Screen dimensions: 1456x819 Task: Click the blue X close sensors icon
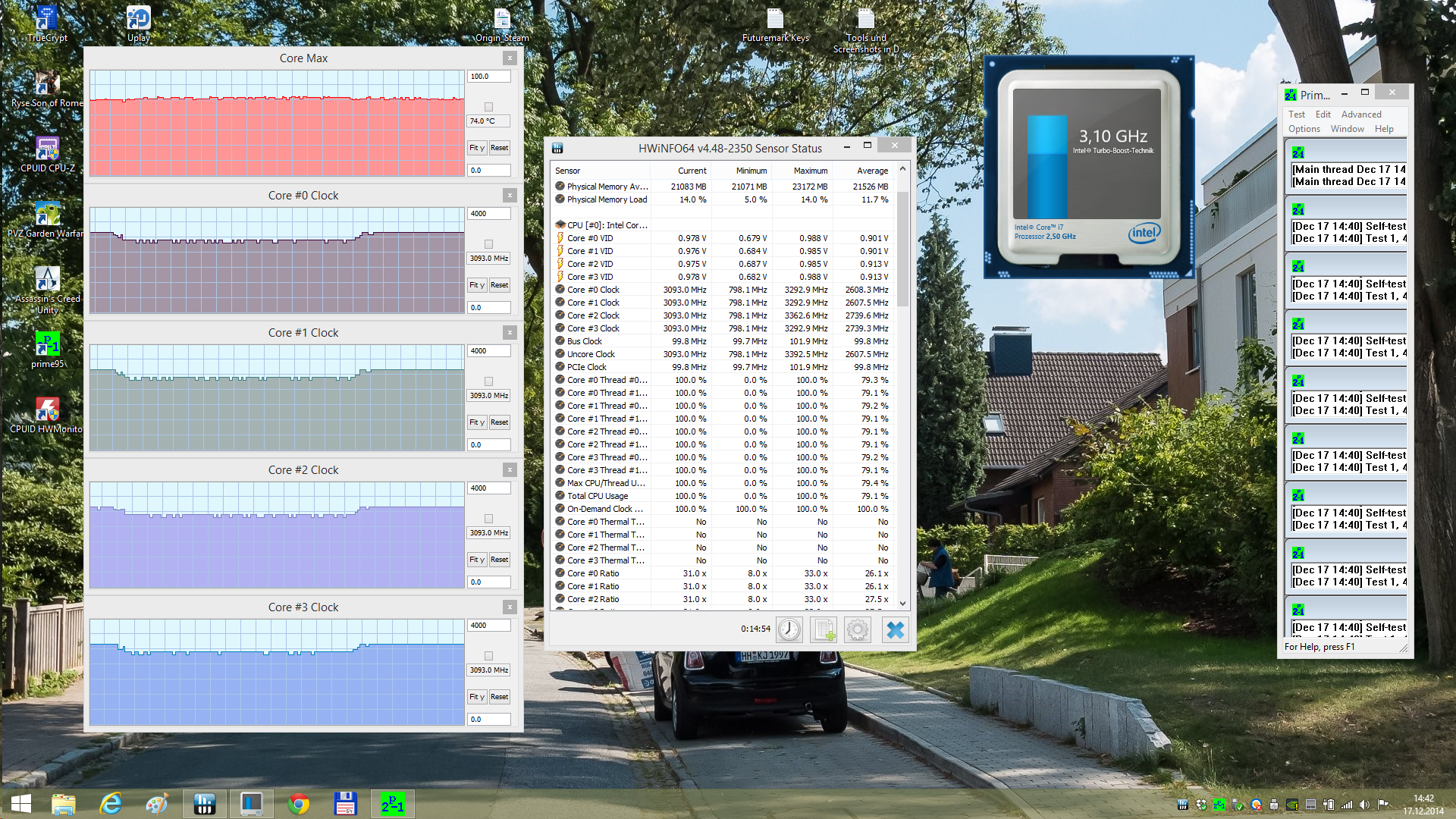pyautogui.click(x=895, y=629)
